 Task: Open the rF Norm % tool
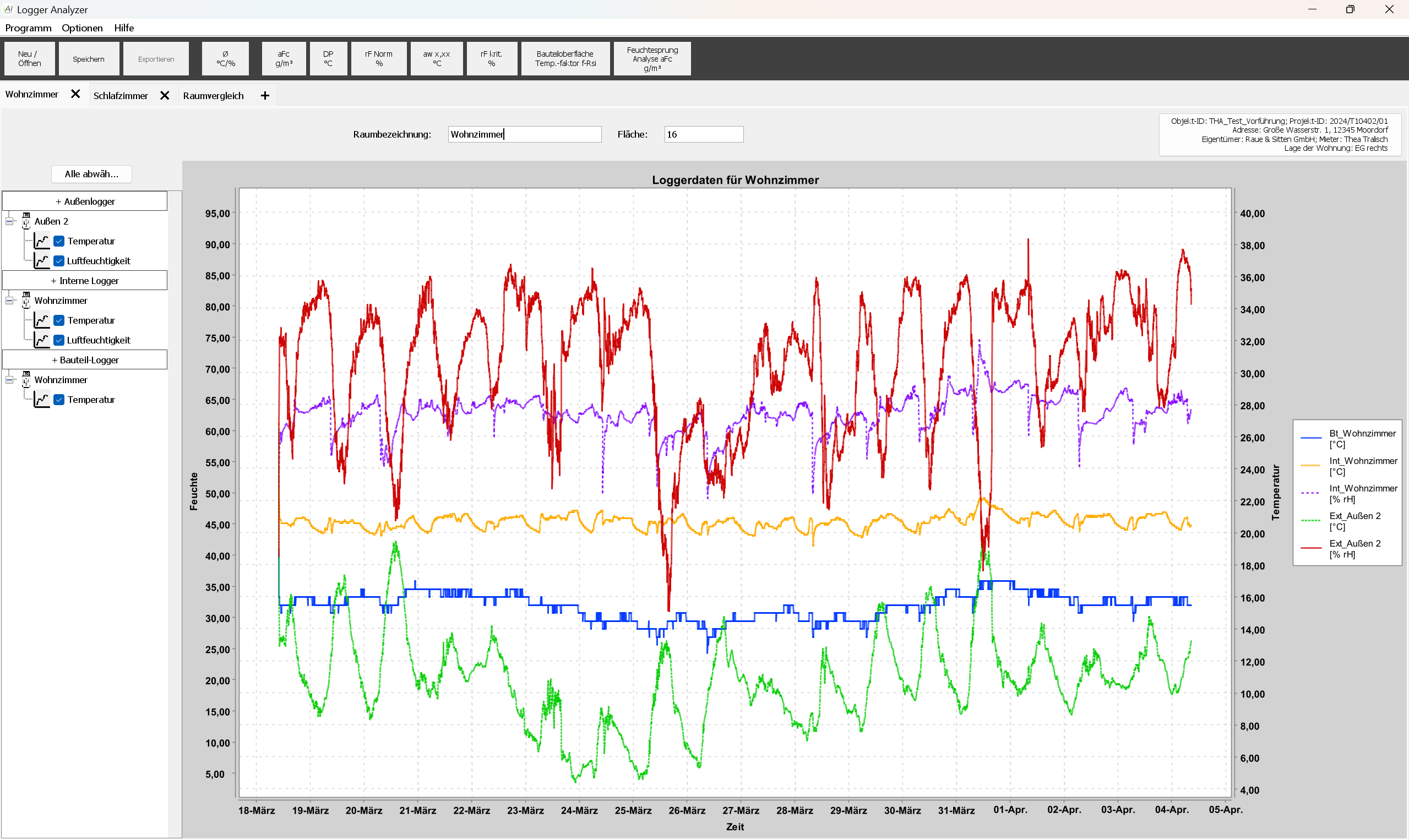click(x=379, y=58)
